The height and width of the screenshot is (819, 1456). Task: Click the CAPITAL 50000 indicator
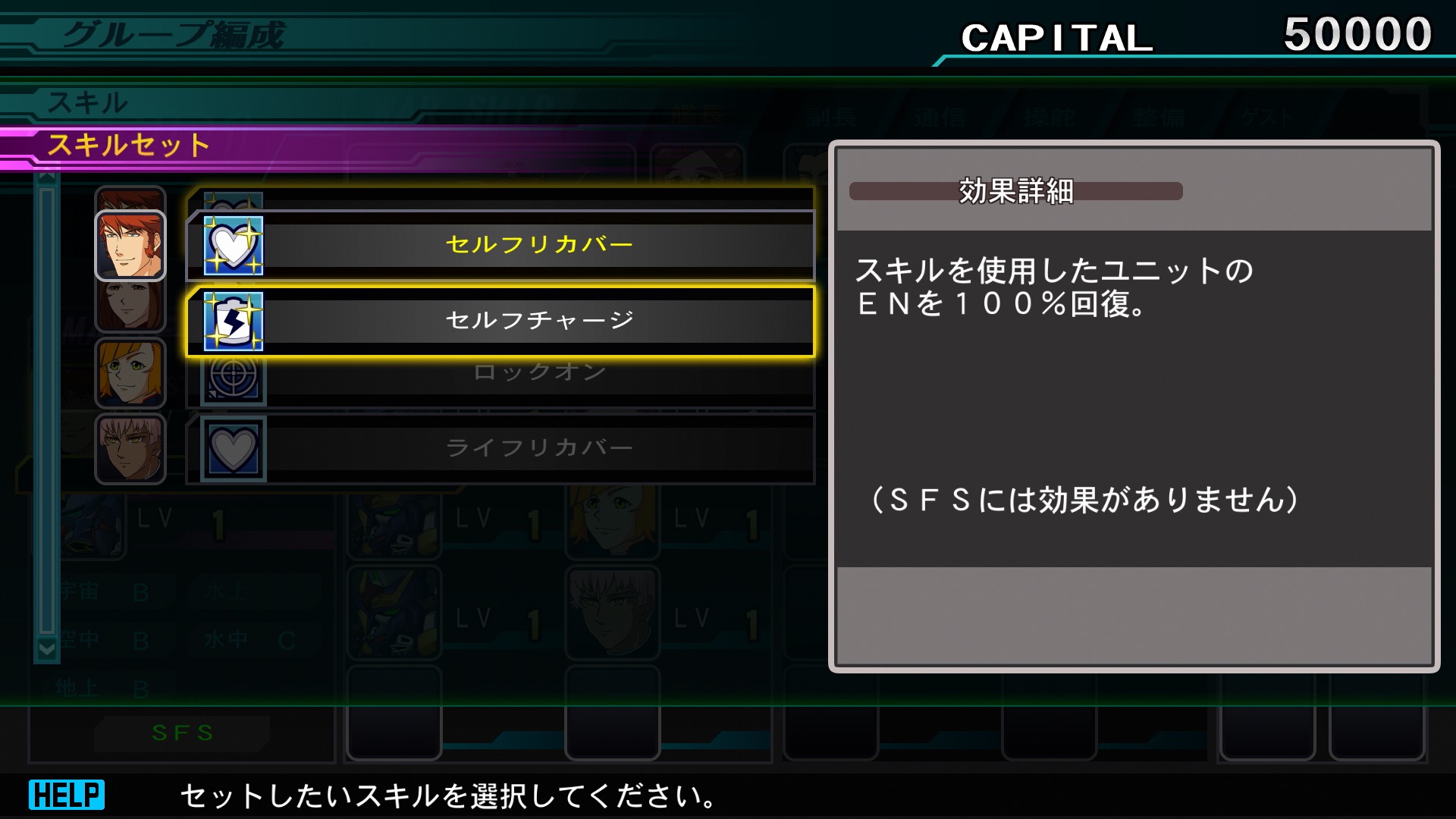[x=1195, y=36]
